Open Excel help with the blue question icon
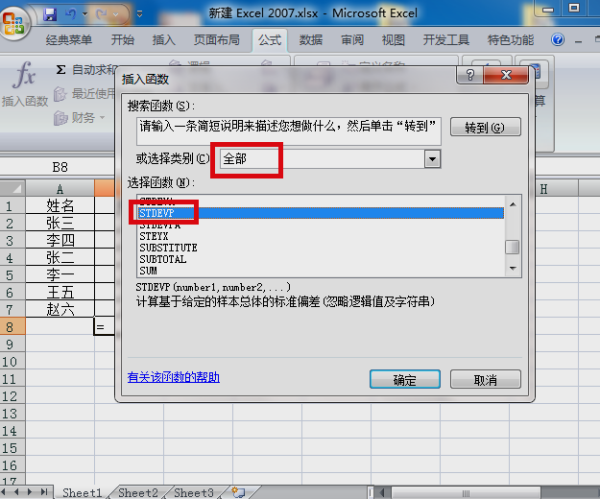Screen dimensions: 600x499 coord(558,39)
